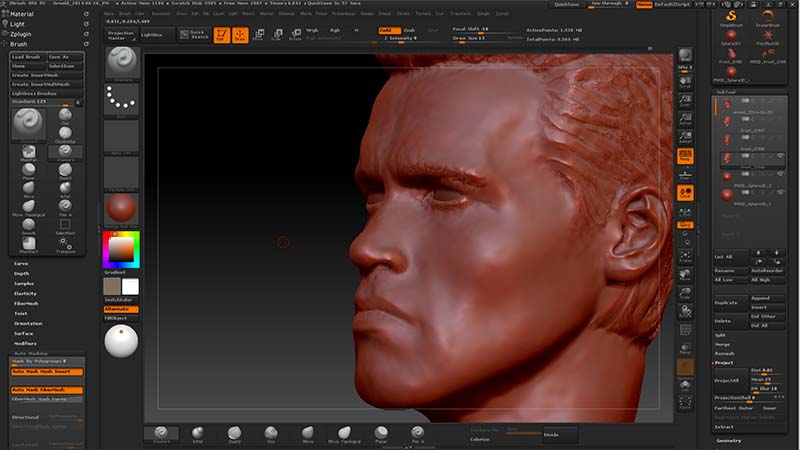Open Projection Master

120,35
